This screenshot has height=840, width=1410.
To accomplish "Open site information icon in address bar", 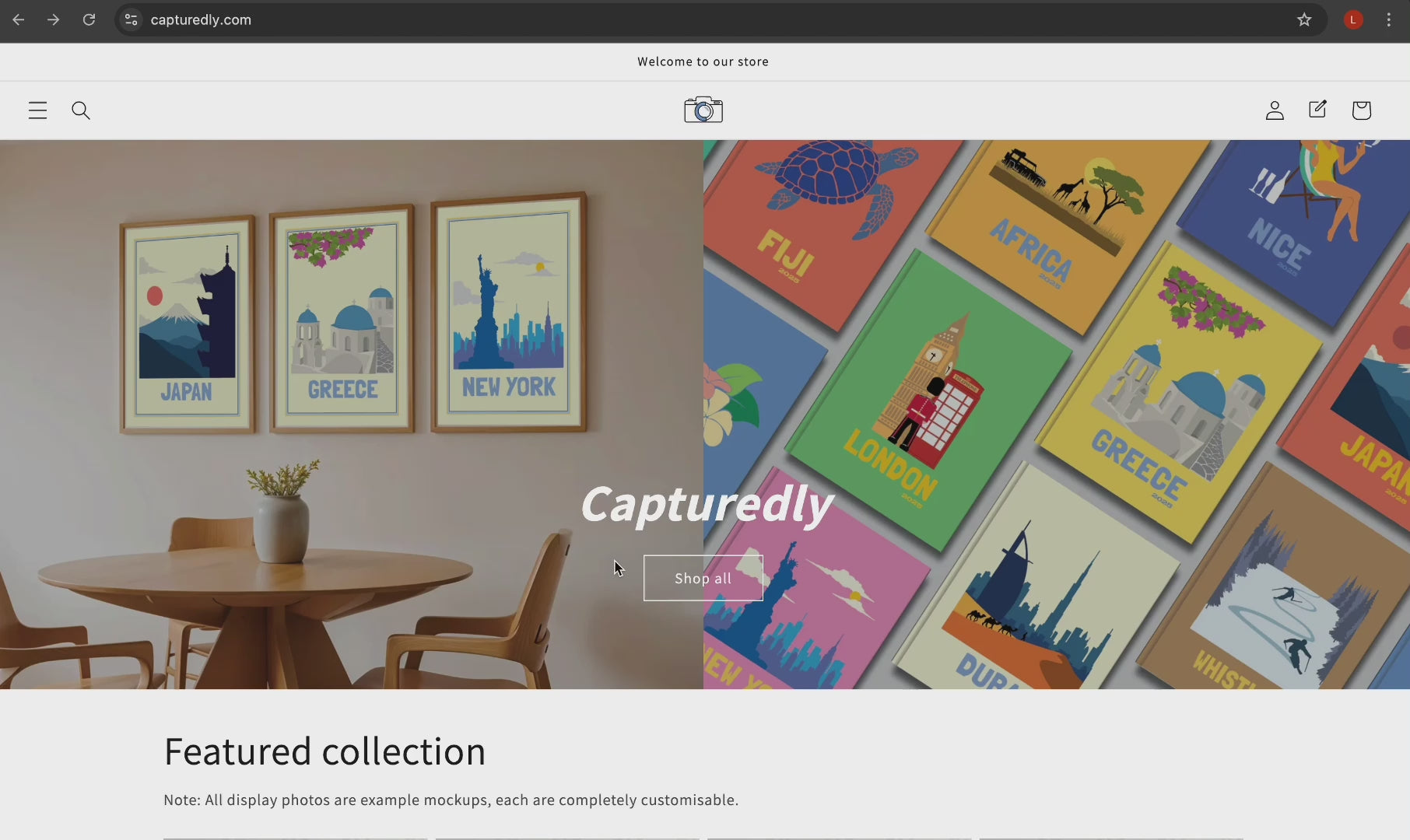I will (x=132, y=19).
